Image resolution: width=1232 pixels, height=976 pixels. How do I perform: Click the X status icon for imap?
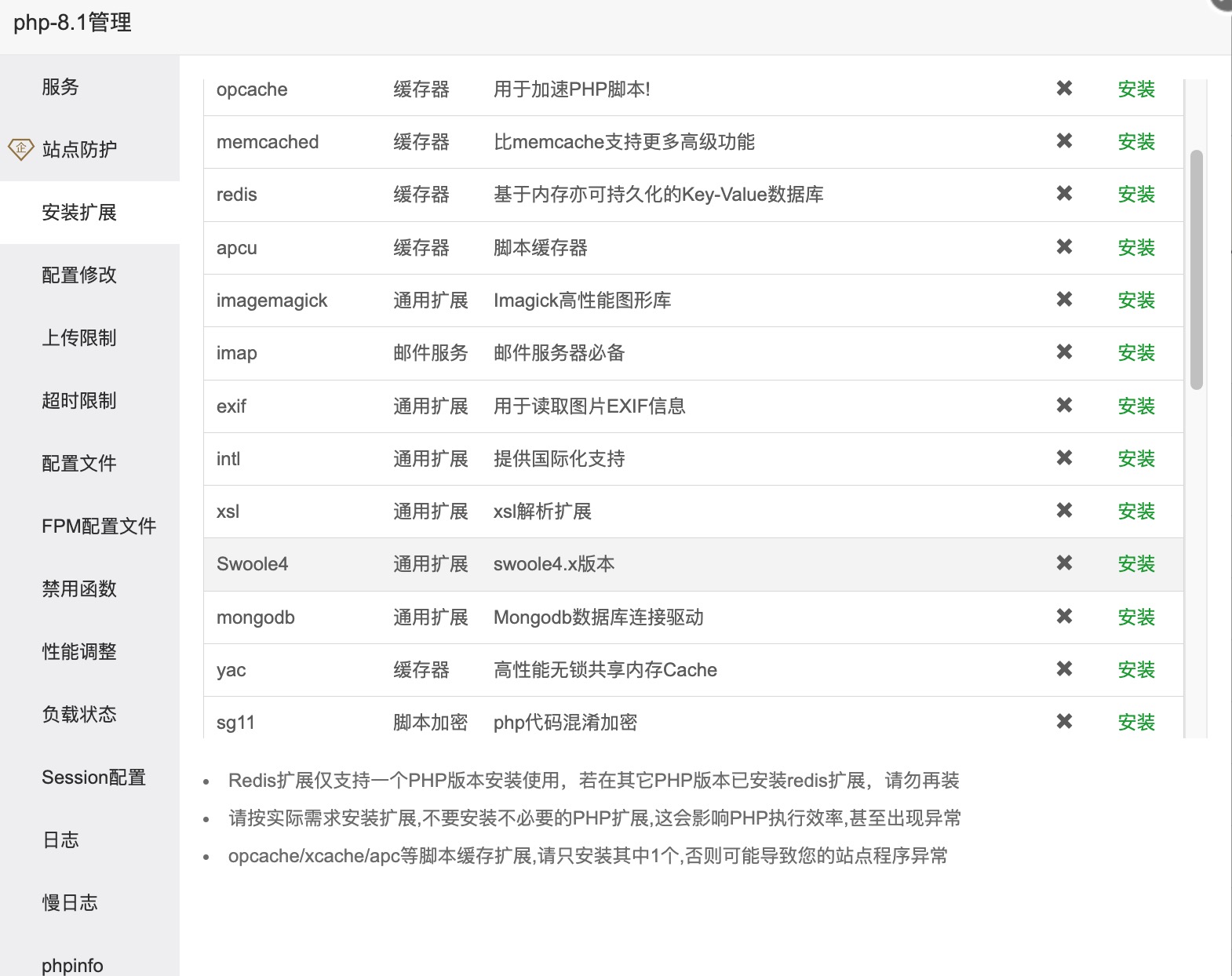pyautogui.click(x=1064, y=351)
